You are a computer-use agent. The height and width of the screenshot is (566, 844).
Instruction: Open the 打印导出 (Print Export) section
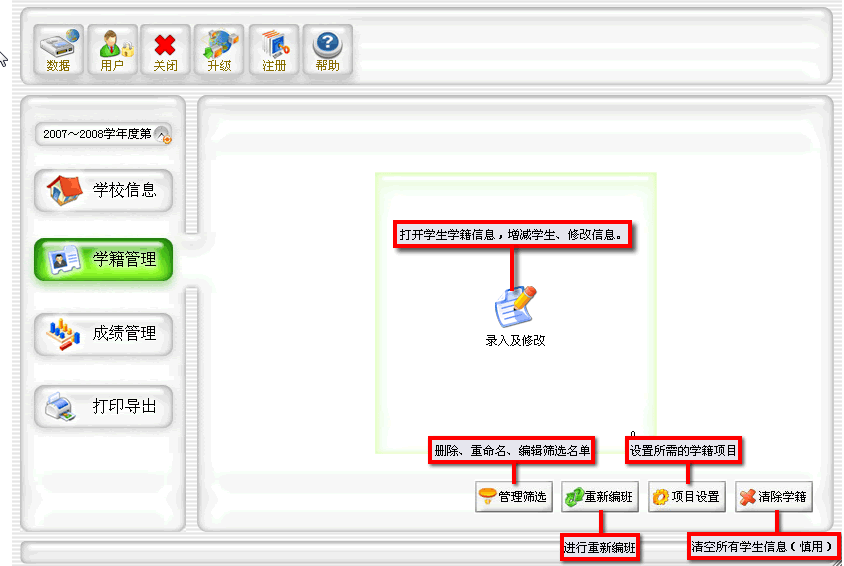click(103, 406)
